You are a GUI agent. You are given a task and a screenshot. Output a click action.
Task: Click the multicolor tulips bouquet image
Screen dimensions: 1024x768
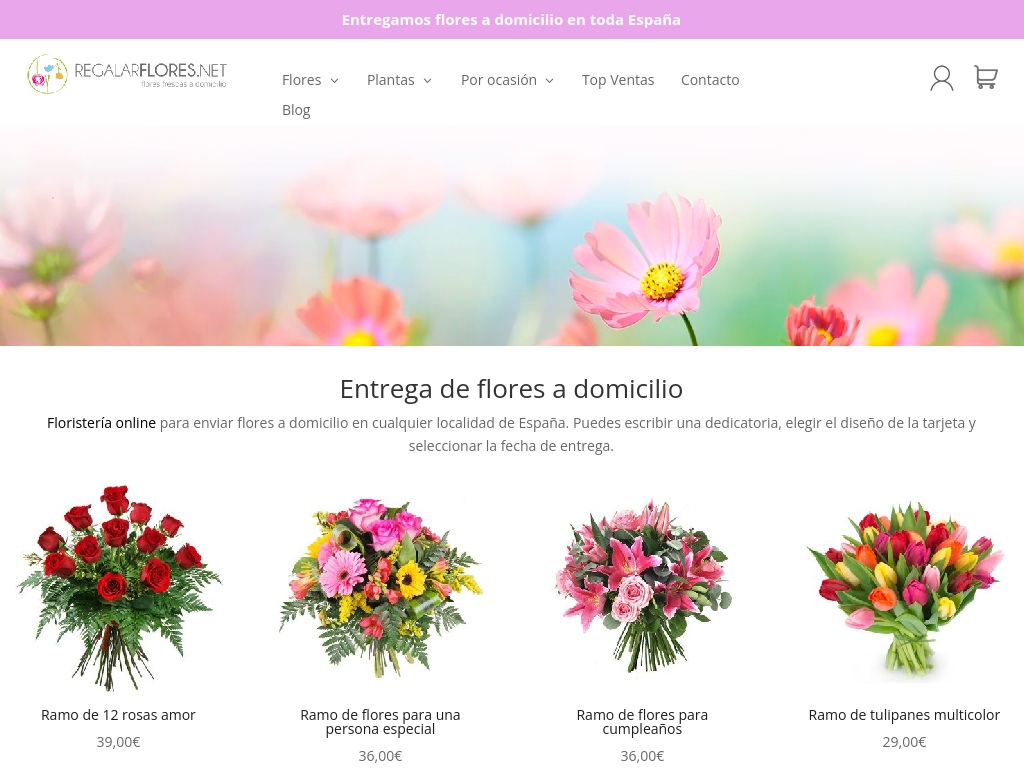click(904, 588)
